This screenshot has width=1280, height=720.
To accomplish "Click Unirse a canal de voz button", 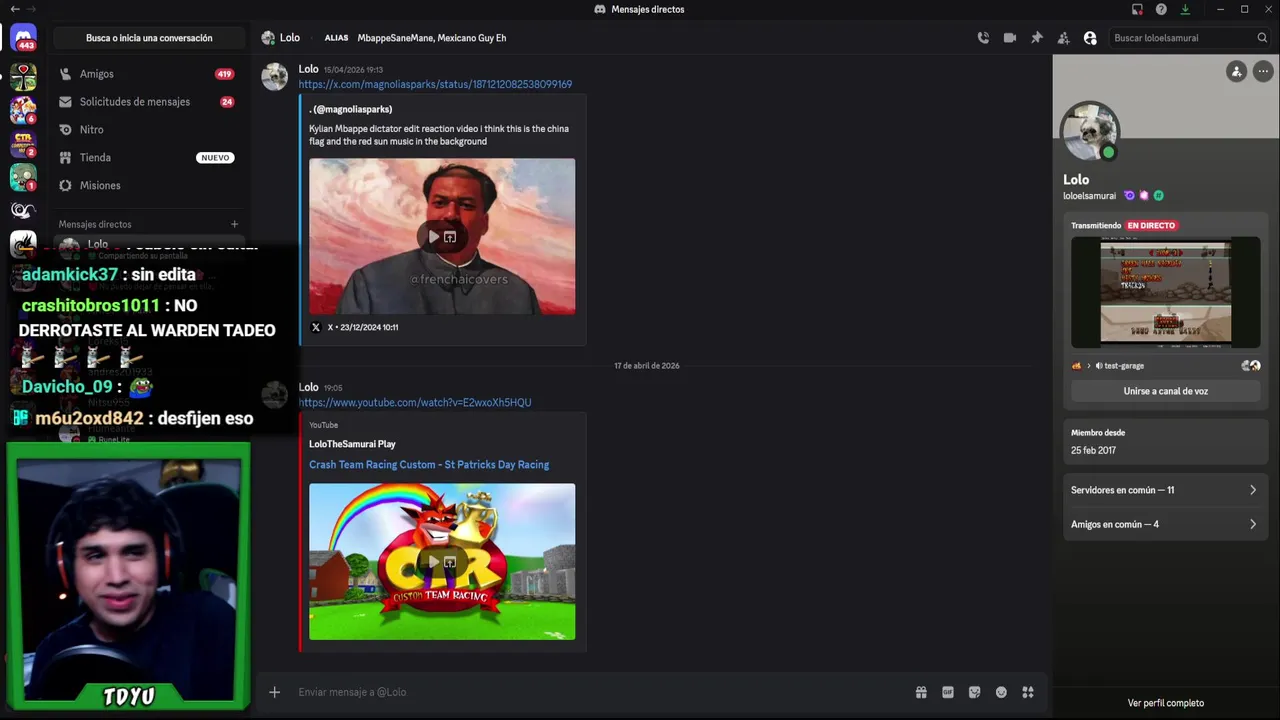I will [x=1165, y=391].
